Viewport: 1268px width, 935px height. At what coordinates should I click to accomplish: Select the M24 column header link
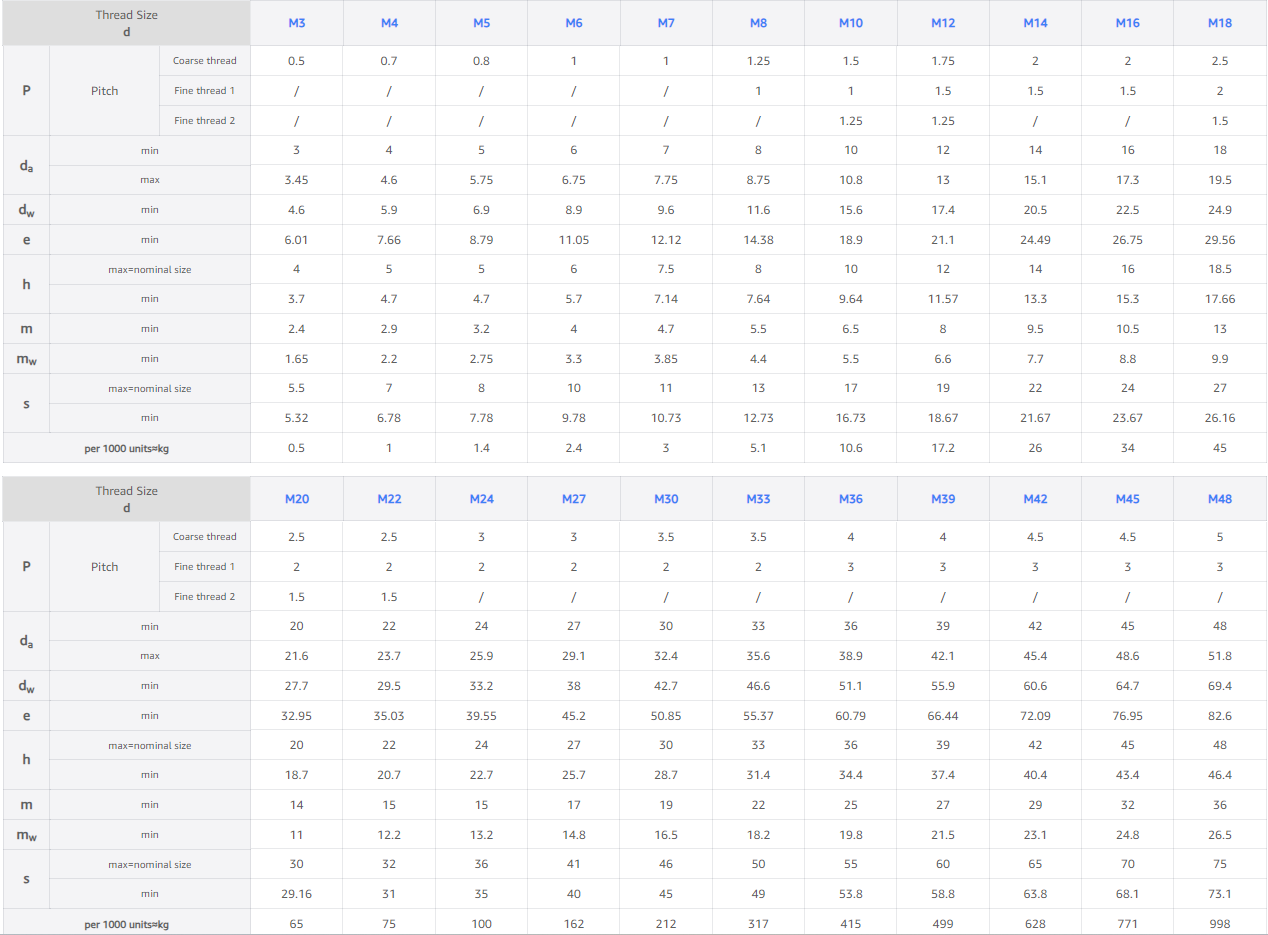tap(481, 499)
